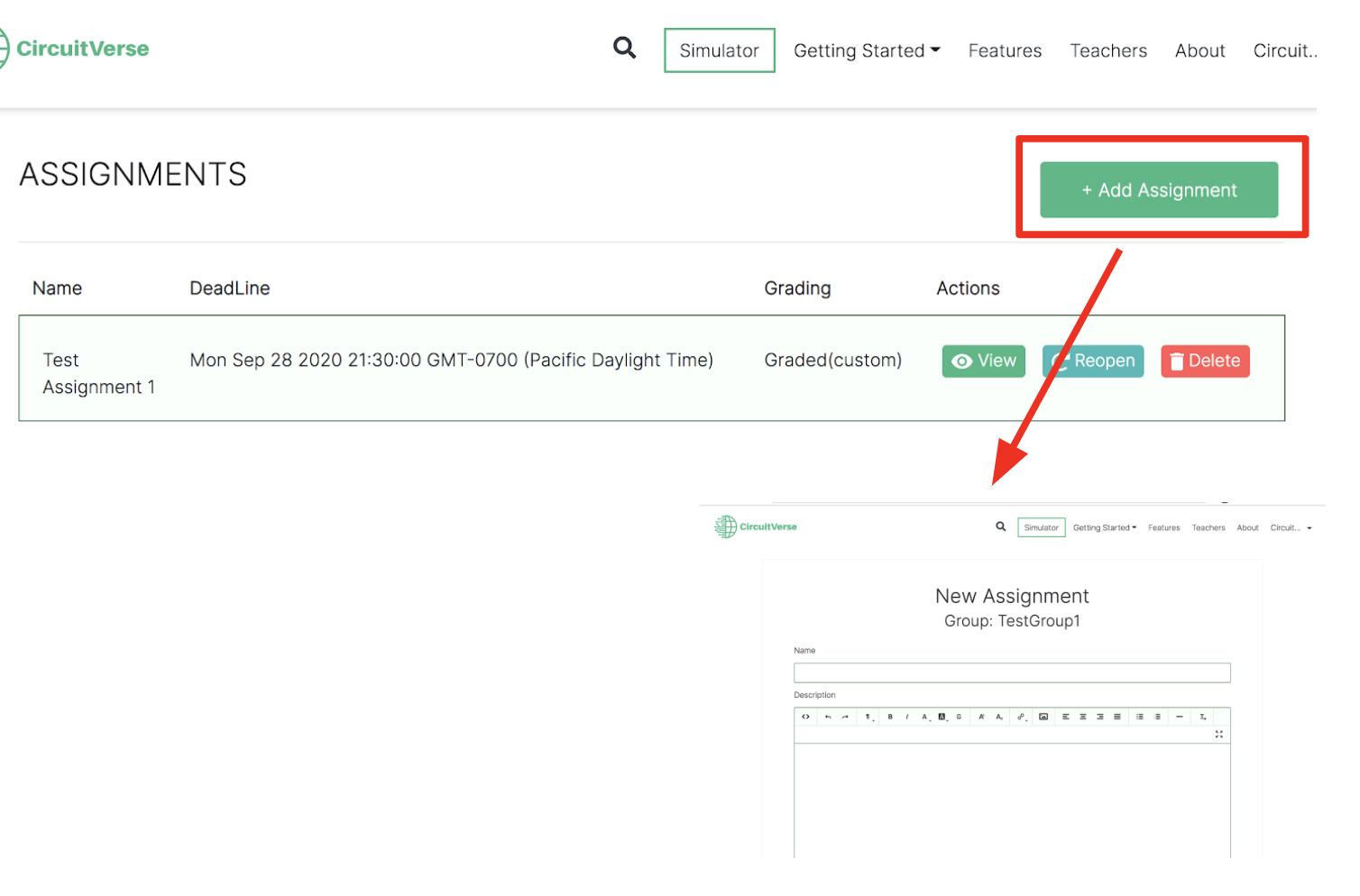1360x896 pixels.
Task: Click the fullscreen expand icon in editor
Action: pos(1218,735)
